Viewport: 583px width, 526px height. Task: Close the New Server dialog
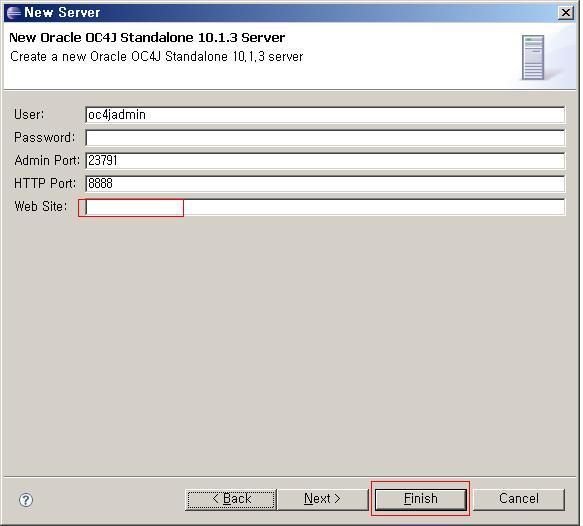[565, 13]
